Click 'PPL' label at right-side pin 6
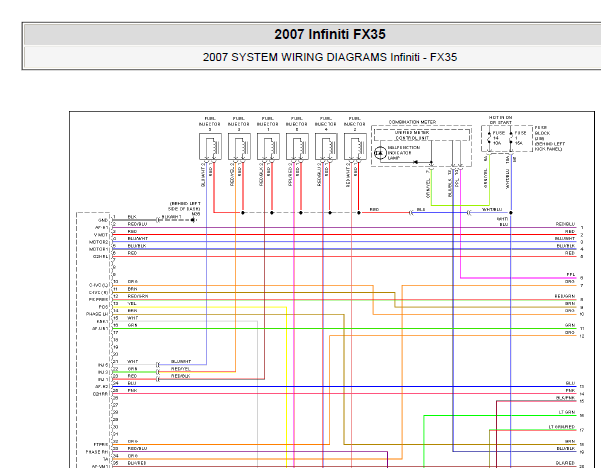This screenshot has width=601, height=468. 571,275
